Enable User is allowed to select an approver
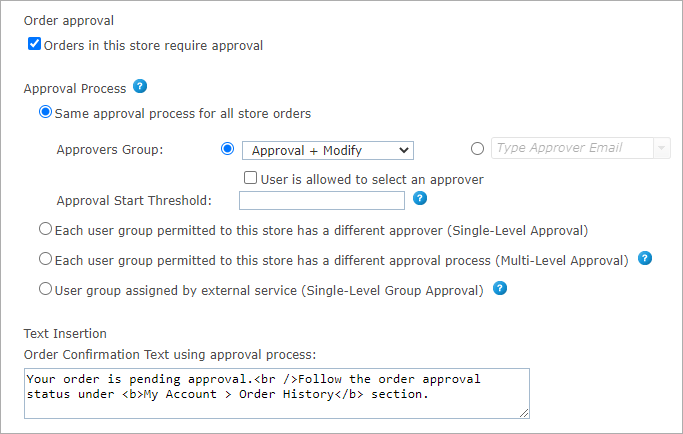Screen dimensions: 683x434 tap(251, 178)
